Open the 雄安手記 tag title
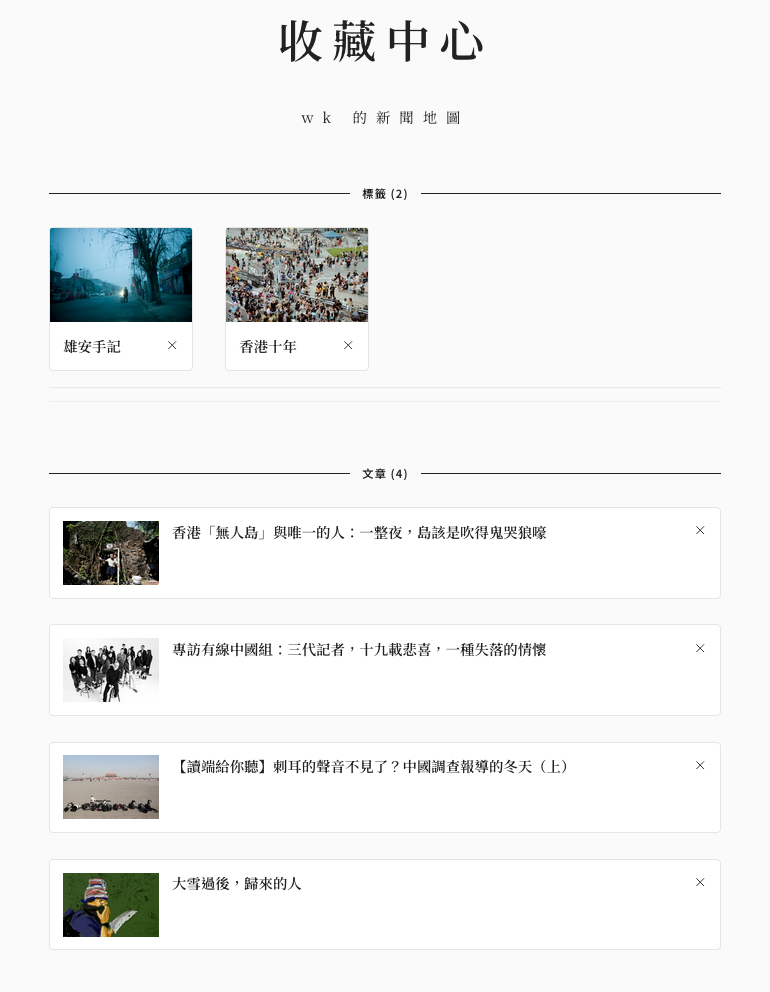Screen dimensions: 770x992 (x=92, y=347)
